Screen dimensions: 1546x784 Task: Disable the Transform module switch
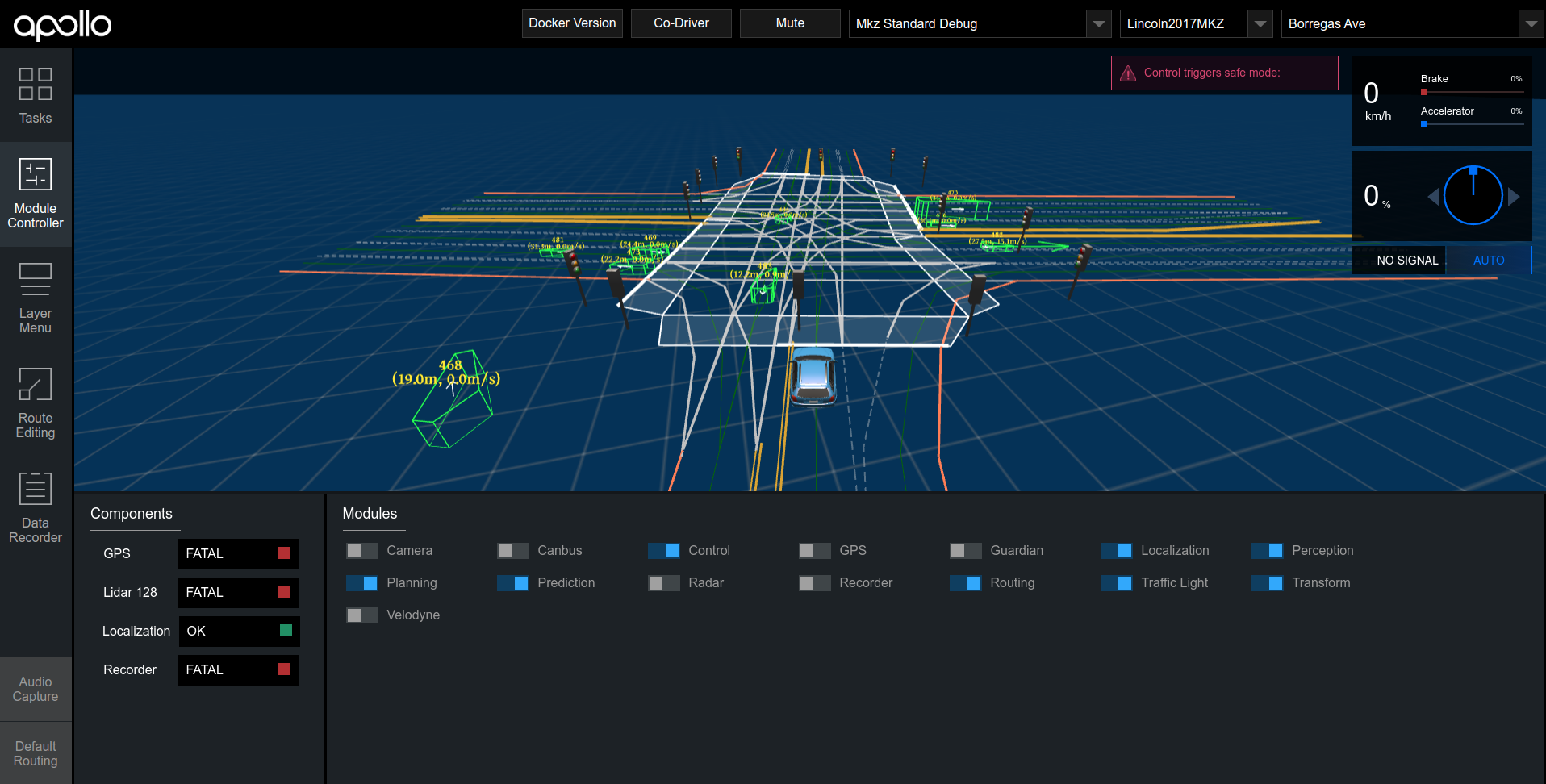click(1268, 583)
